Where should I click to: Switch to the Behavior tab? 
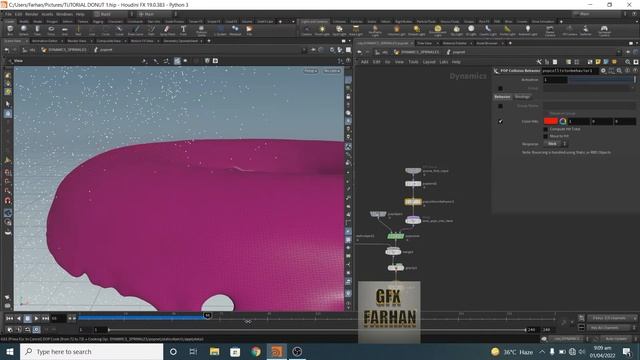click(x=502, y=97)
